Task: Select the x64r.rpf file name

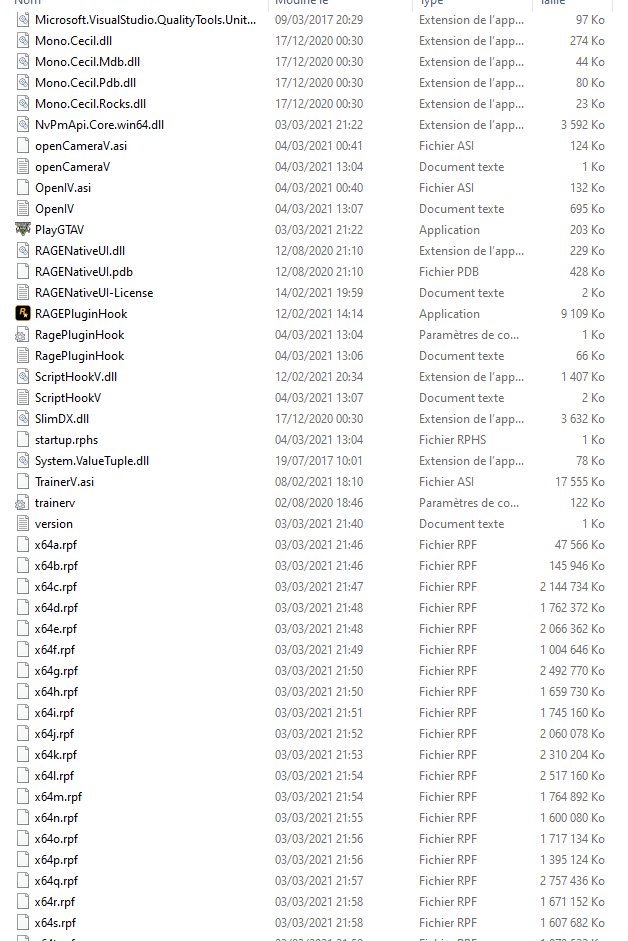Action: (55, 902)
